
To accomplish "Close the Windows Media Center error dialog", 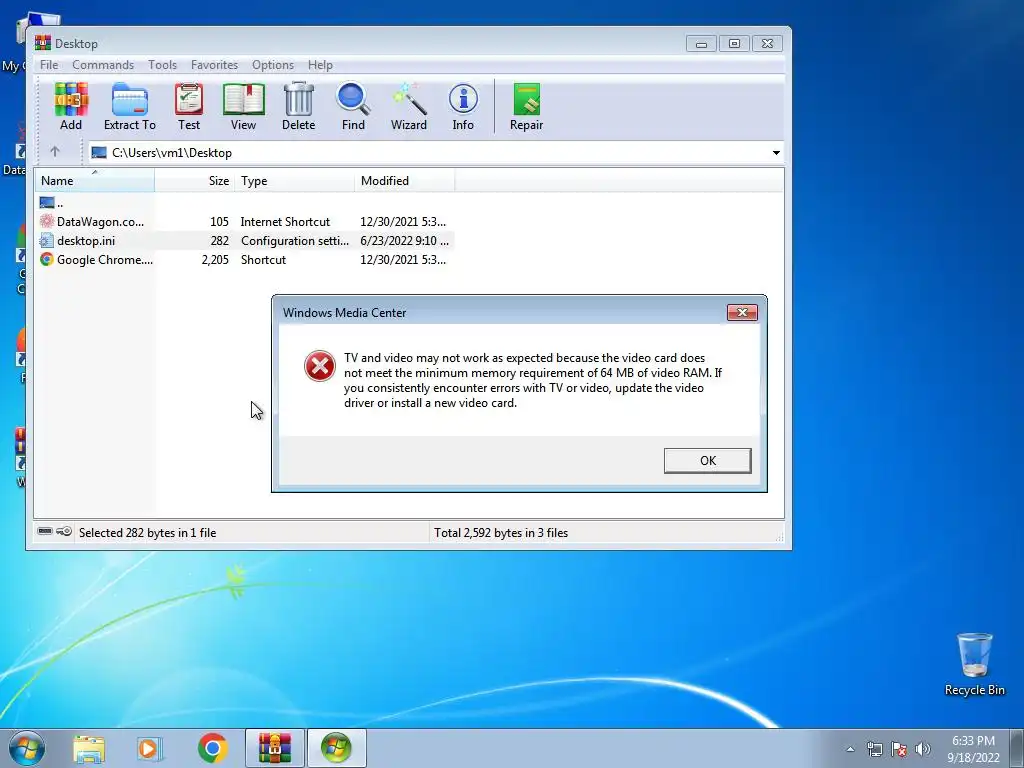I will point(743,312).
